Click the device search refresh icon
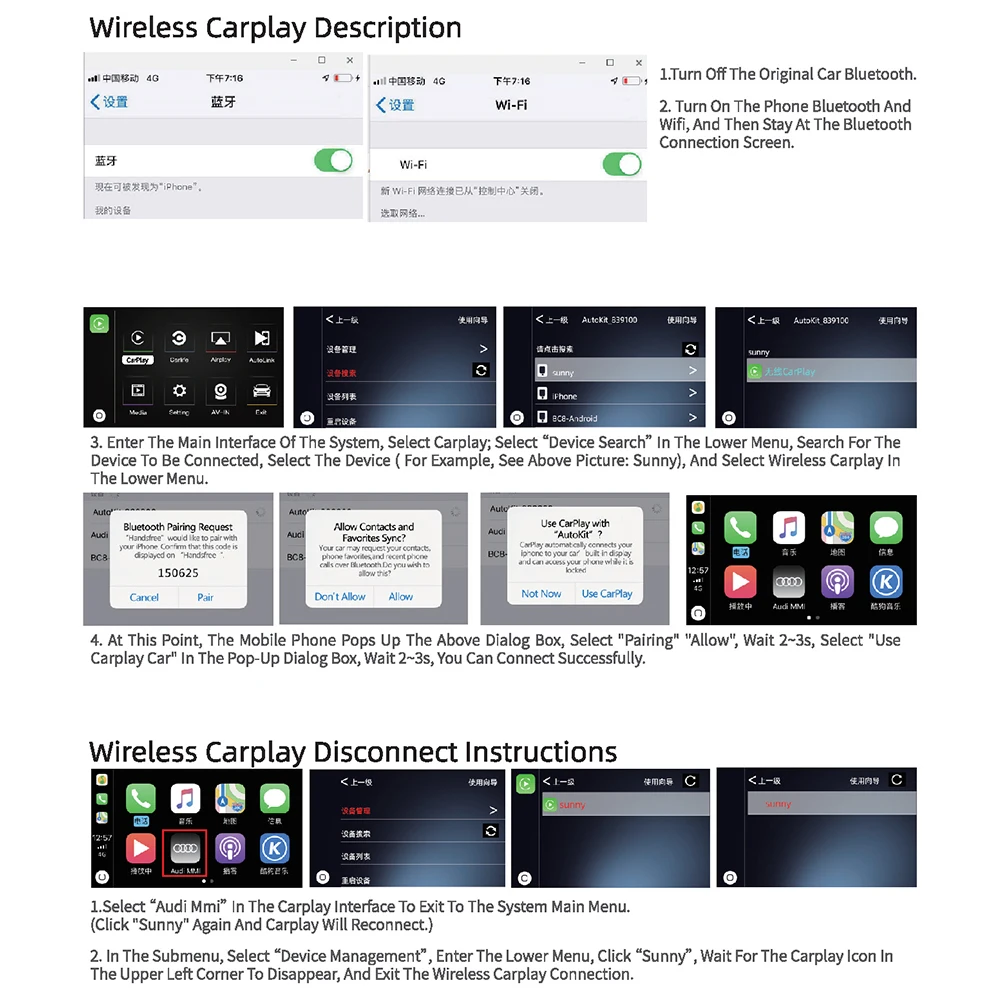1000x1000 pixels. pyautogui.click(x=482, y=370)
